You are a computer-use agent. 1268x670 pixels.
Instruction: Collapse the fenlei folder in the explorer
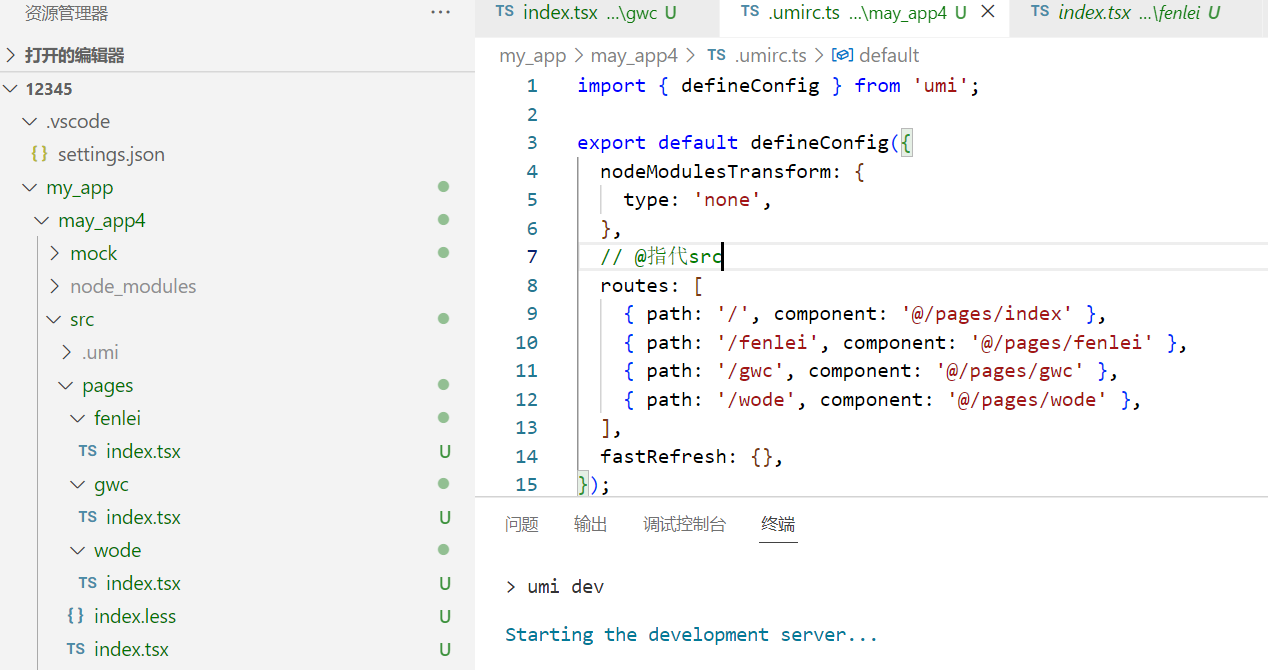pos(78,418)
